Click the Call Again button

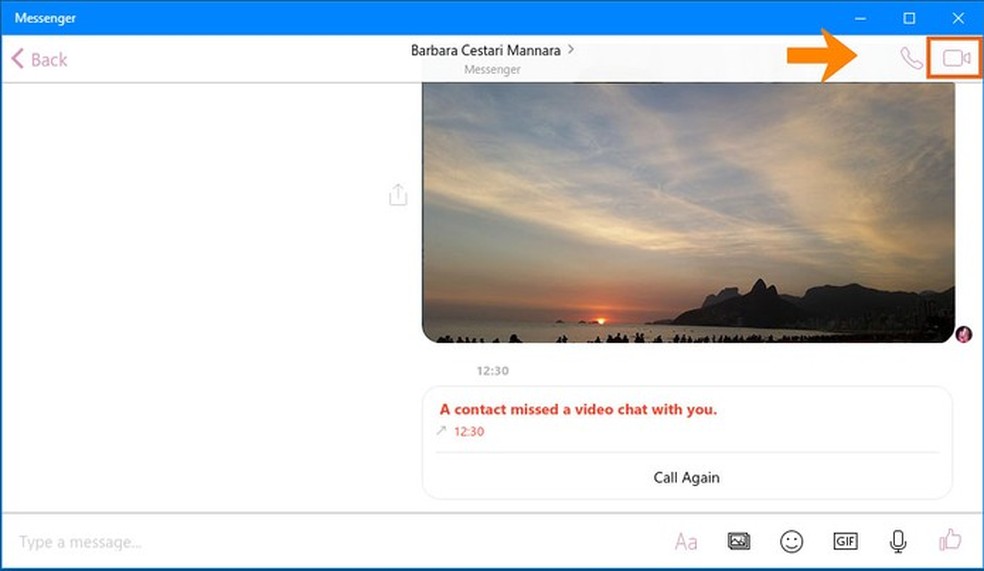(x=687, y=478)
